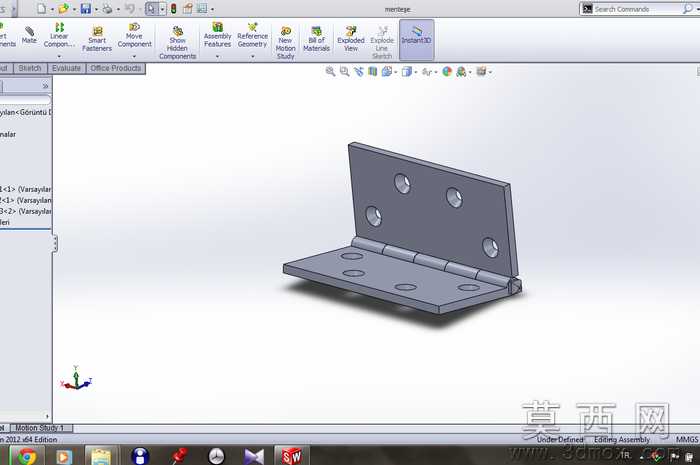Screen dimensions: 700x465
Task: Click the panel splitter handle
Action: (55, 244)
